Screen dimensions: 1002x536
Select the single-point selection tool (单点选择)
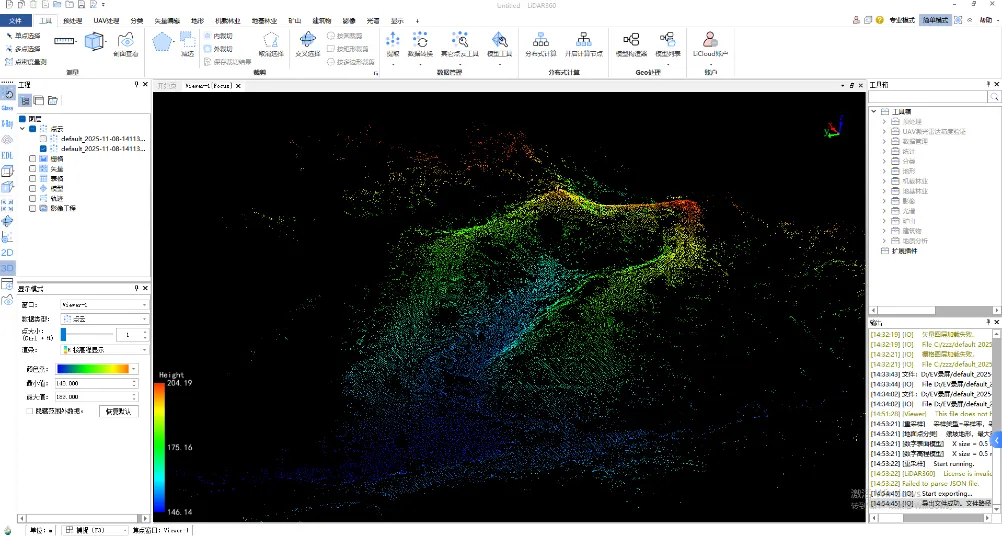pos(23,36)
